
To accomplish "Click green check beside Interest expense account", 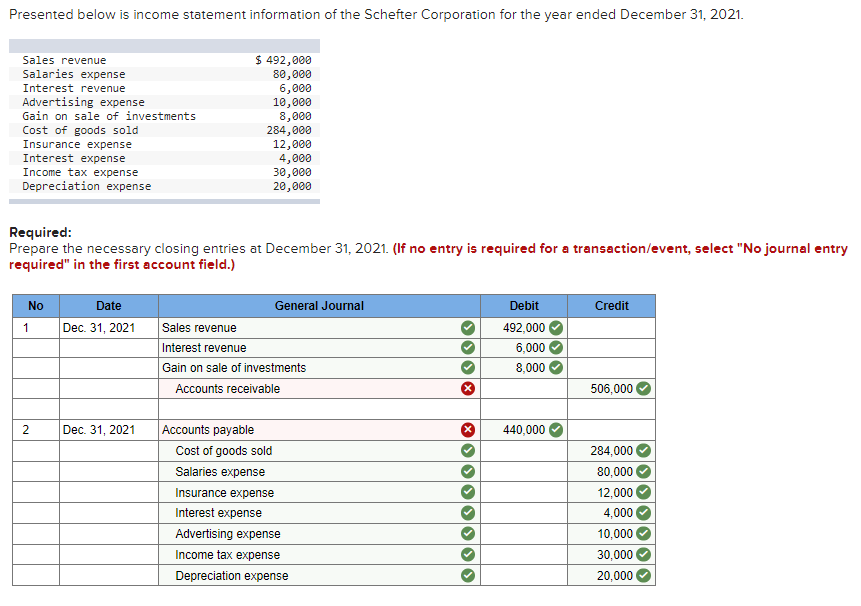I will coord(468,513).
